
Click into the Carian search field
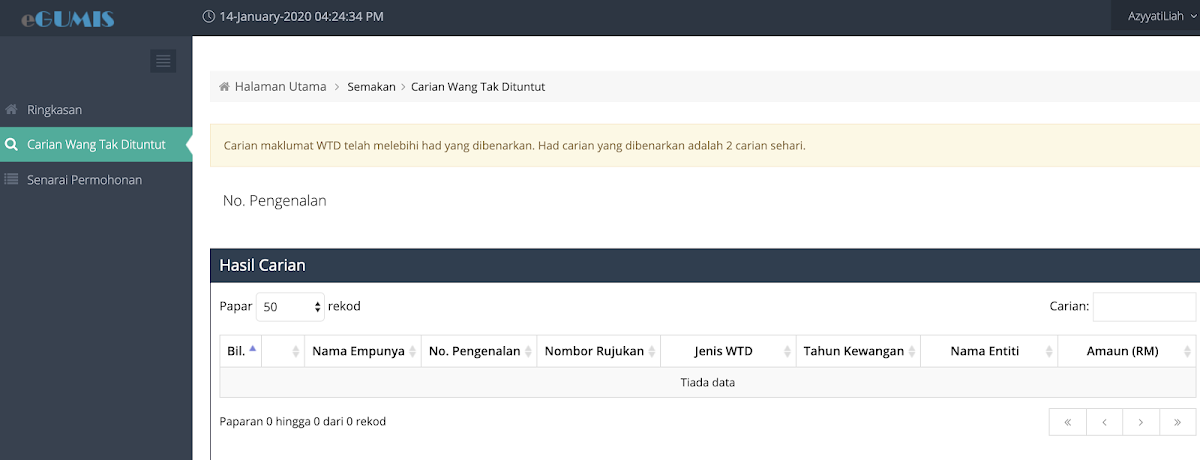point(1144,307)
